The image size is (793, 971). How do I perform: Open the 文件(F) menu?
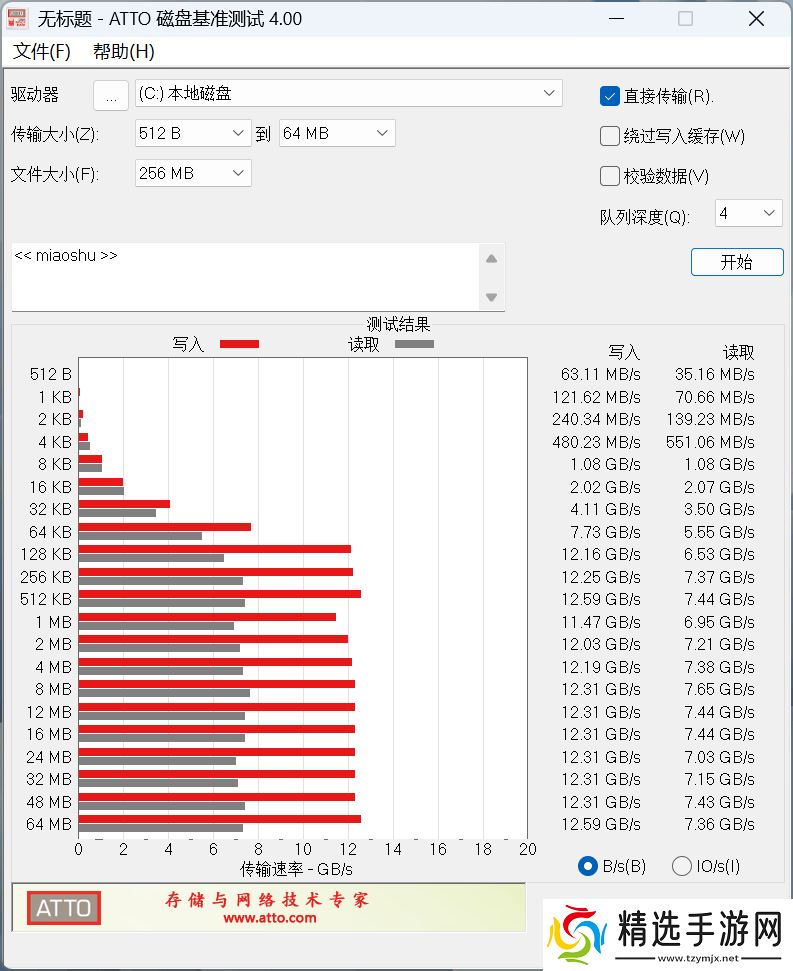pos(42,52)
